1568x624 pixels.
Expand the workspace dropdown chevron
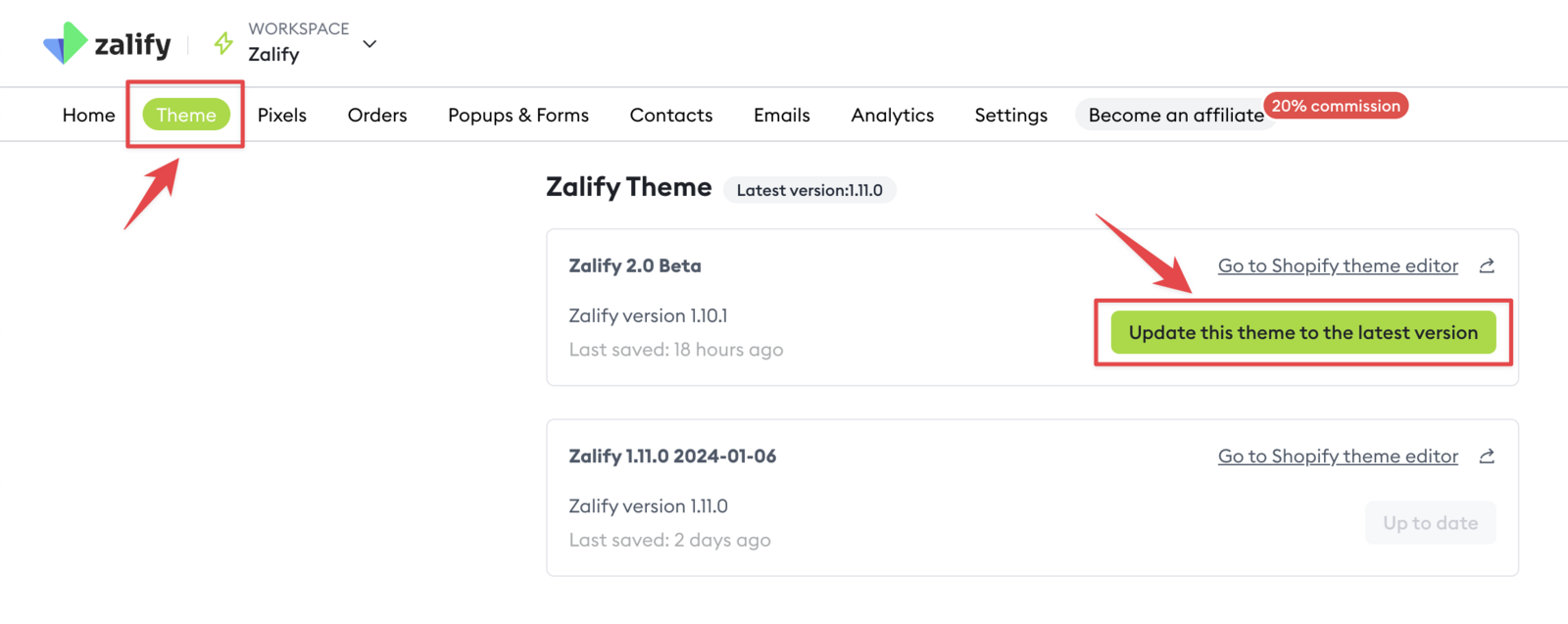(x=369, y=44)
